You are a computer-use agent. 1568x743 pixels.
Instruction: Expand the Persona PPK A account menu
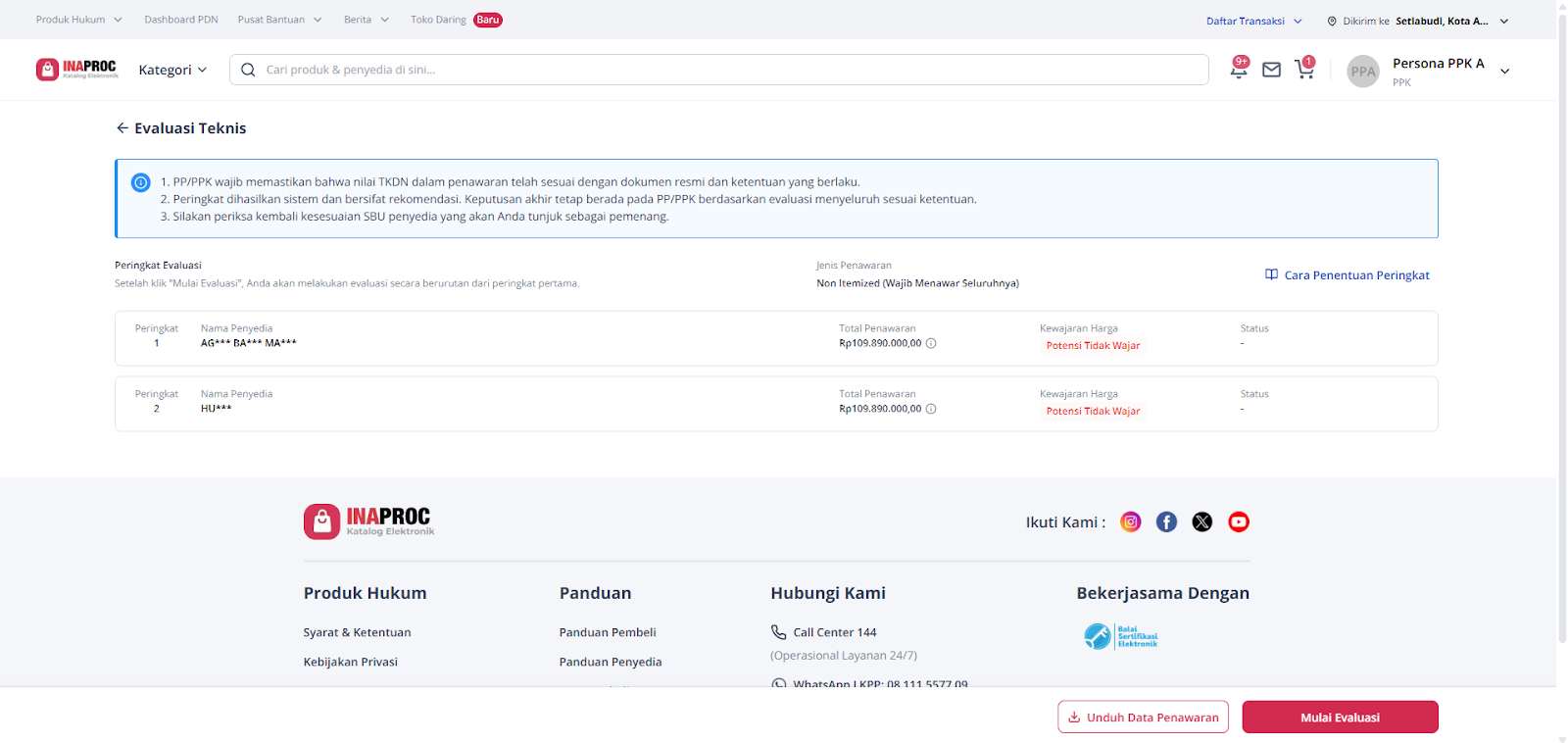(x=1504, y=71)
